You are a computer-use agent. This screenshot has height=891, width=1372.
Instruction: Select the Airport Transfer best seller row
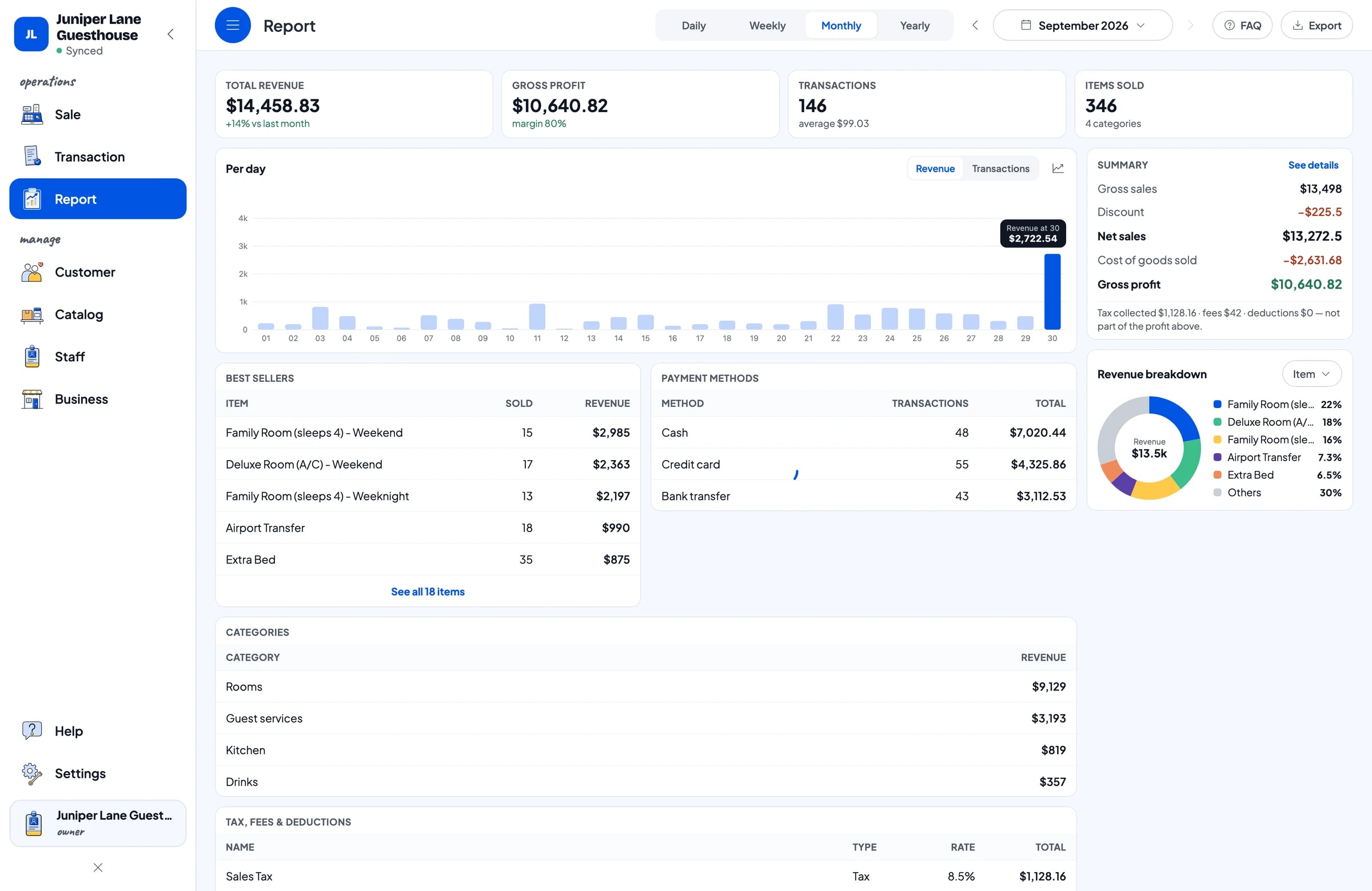pos(428,528)
